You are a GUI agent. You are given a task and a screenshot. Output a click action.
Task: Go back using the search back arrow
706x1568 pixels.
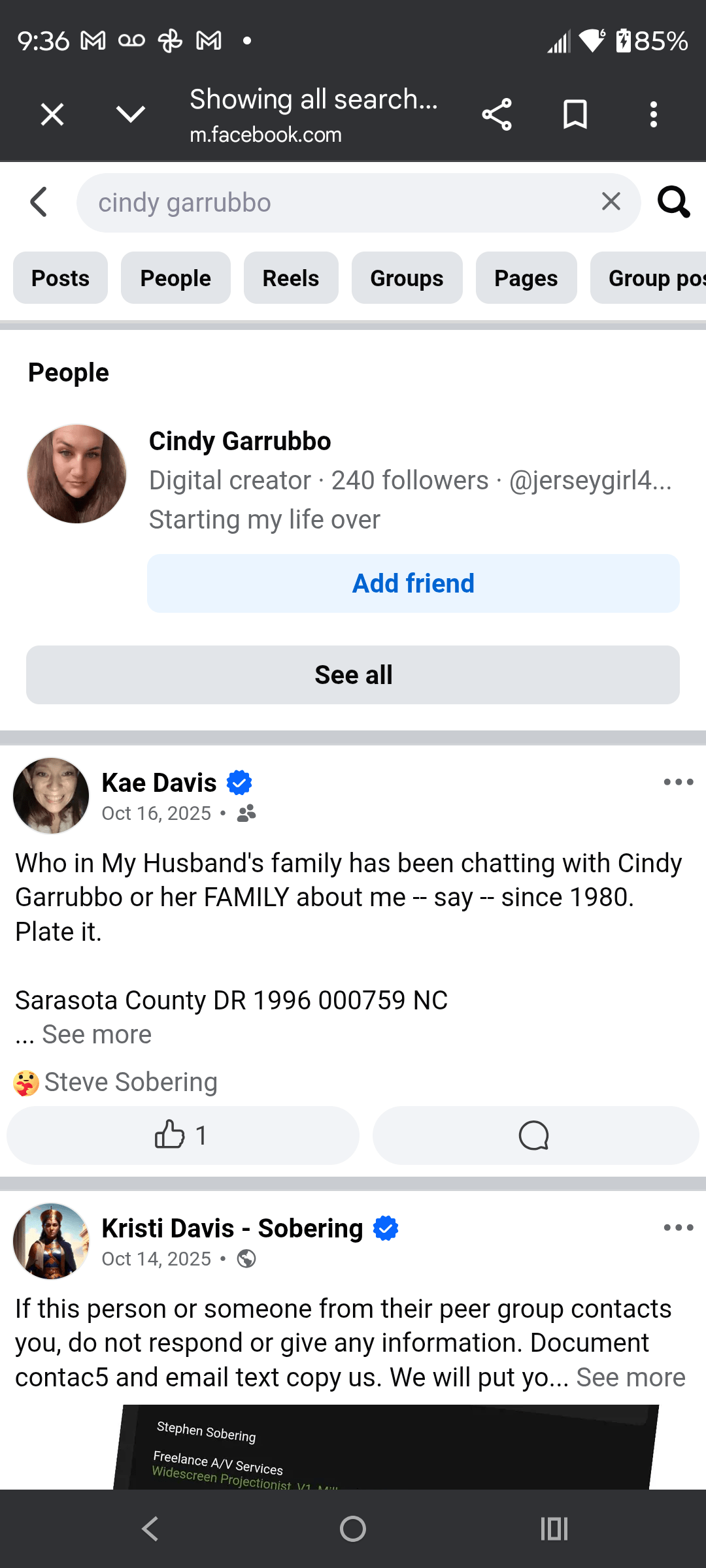tap(39, 202)
